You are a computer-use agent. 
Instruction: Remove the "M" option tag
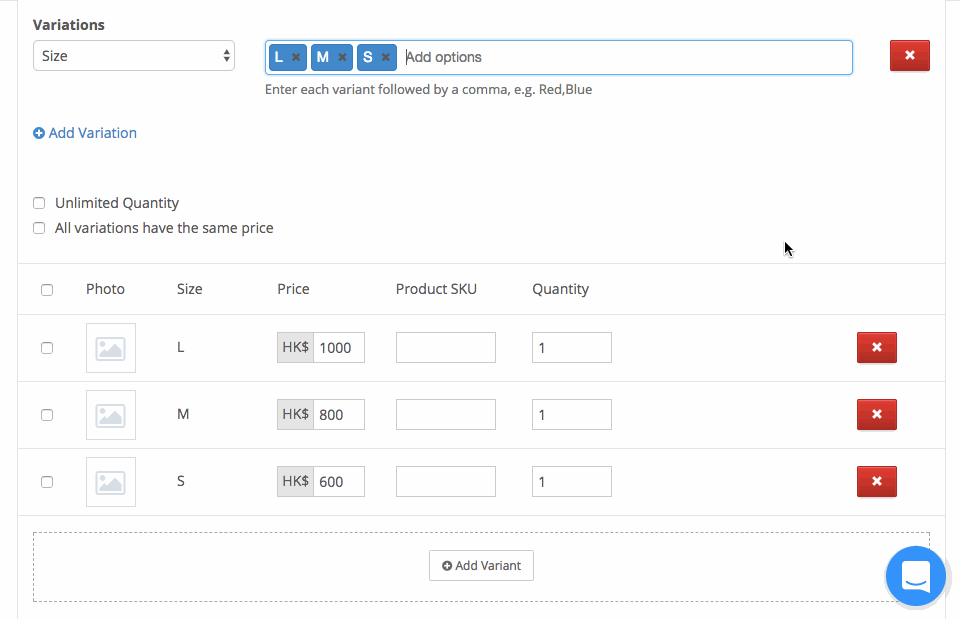(x=343, y=57)
